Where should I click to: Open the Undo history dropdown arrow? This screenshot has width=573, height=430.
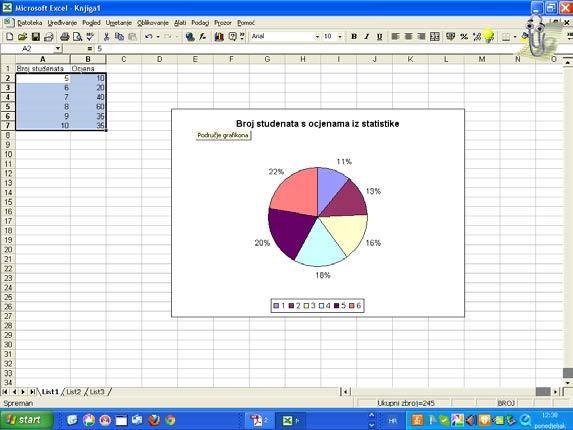[x=158, y=37]
